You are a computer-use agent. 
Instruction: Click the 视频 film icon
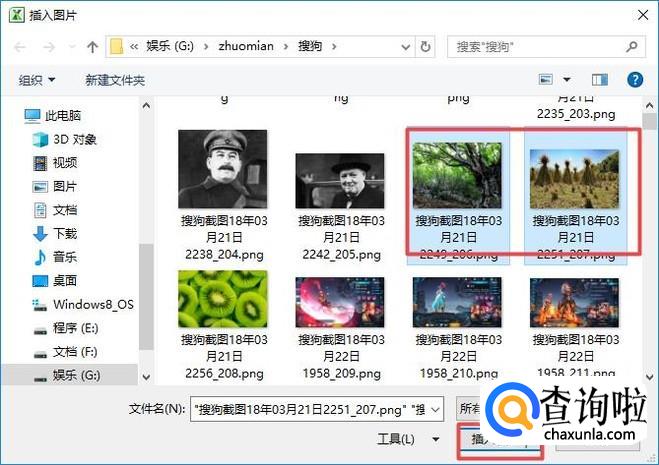pyautogui.click(x=40, y=163)
